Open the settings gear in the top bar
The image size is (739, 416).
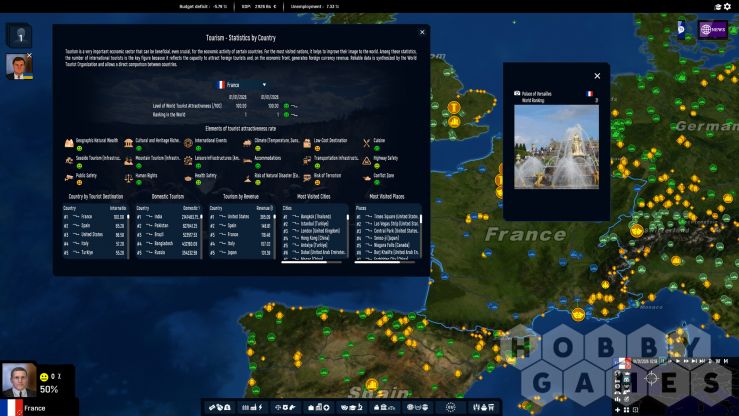pyautogui.click(x=727, y=6)
